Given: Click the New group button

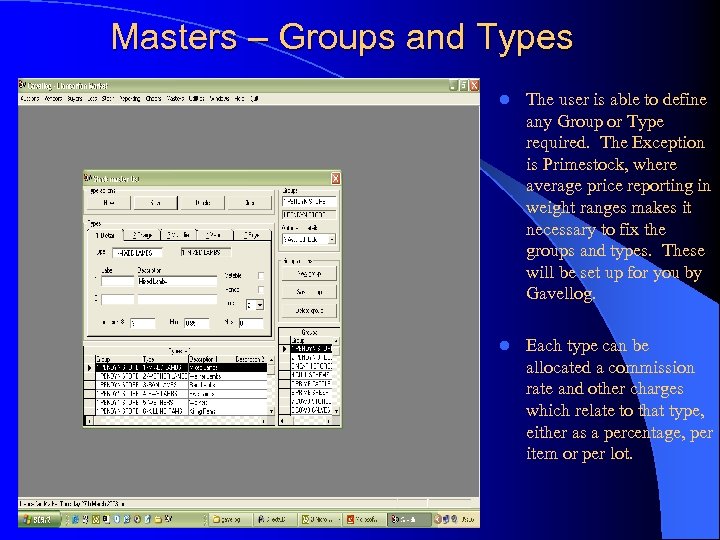Looking at the screenshot, I should pyautogui.click(x=309, y=274).
